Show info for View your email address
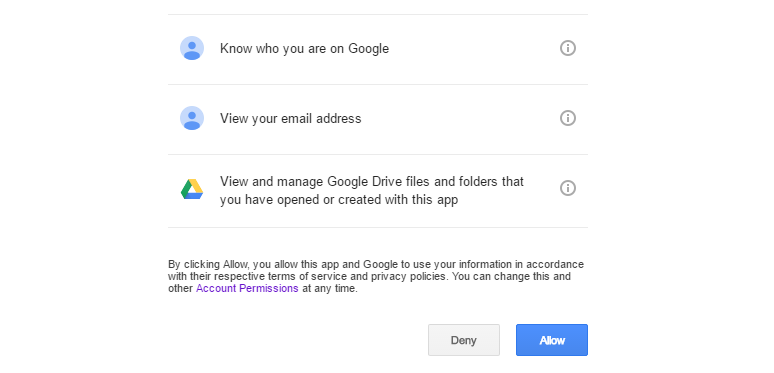Image resolution: width=774 pixels, height=373 pixels. pyautogui.click(x=568, y=118)
